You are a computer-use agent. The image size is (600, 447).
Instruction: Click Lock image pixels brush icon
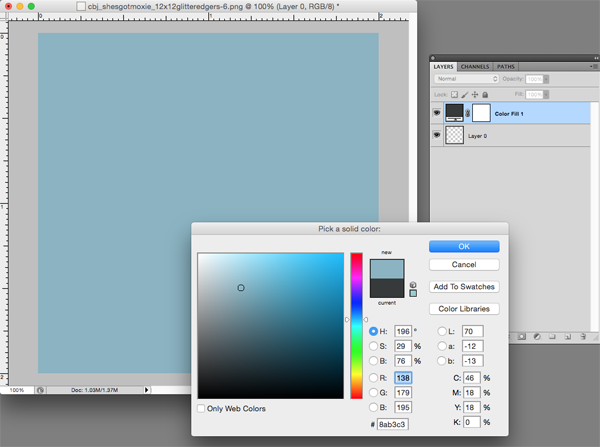click(465, 95)
